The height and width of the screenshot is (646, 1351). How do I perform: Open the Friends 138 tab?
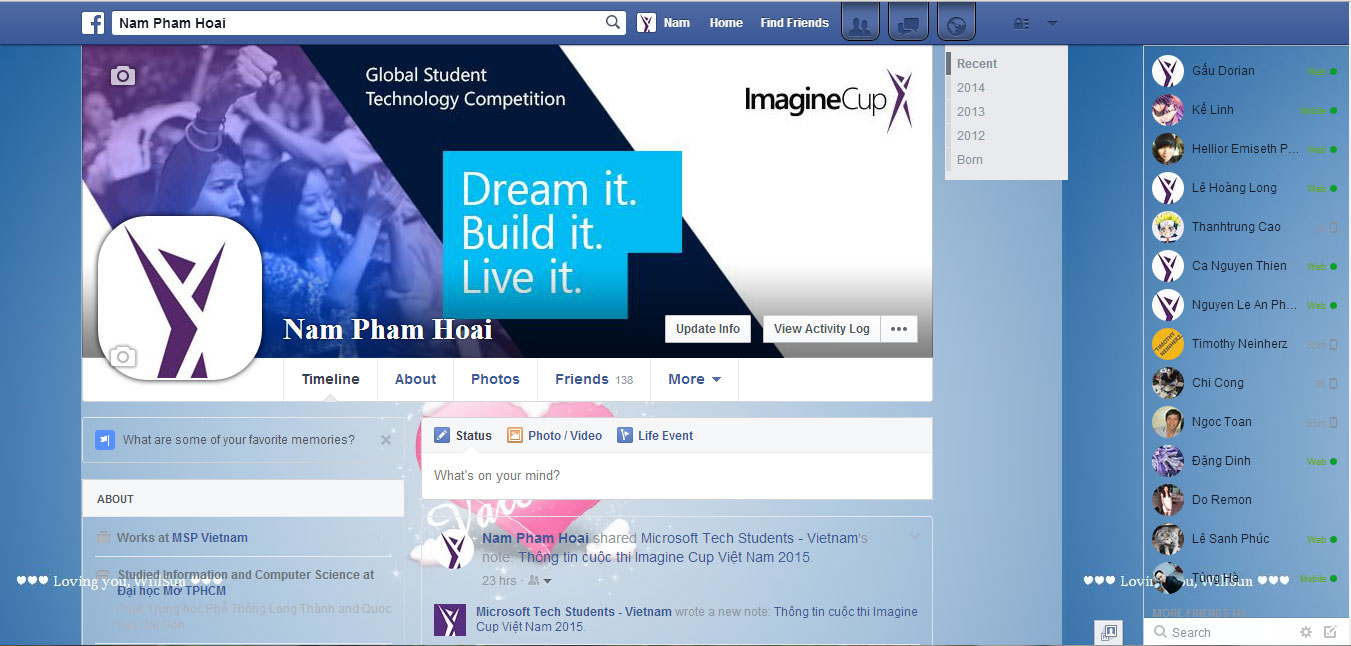pyautogui.click(x=594, y=379)
